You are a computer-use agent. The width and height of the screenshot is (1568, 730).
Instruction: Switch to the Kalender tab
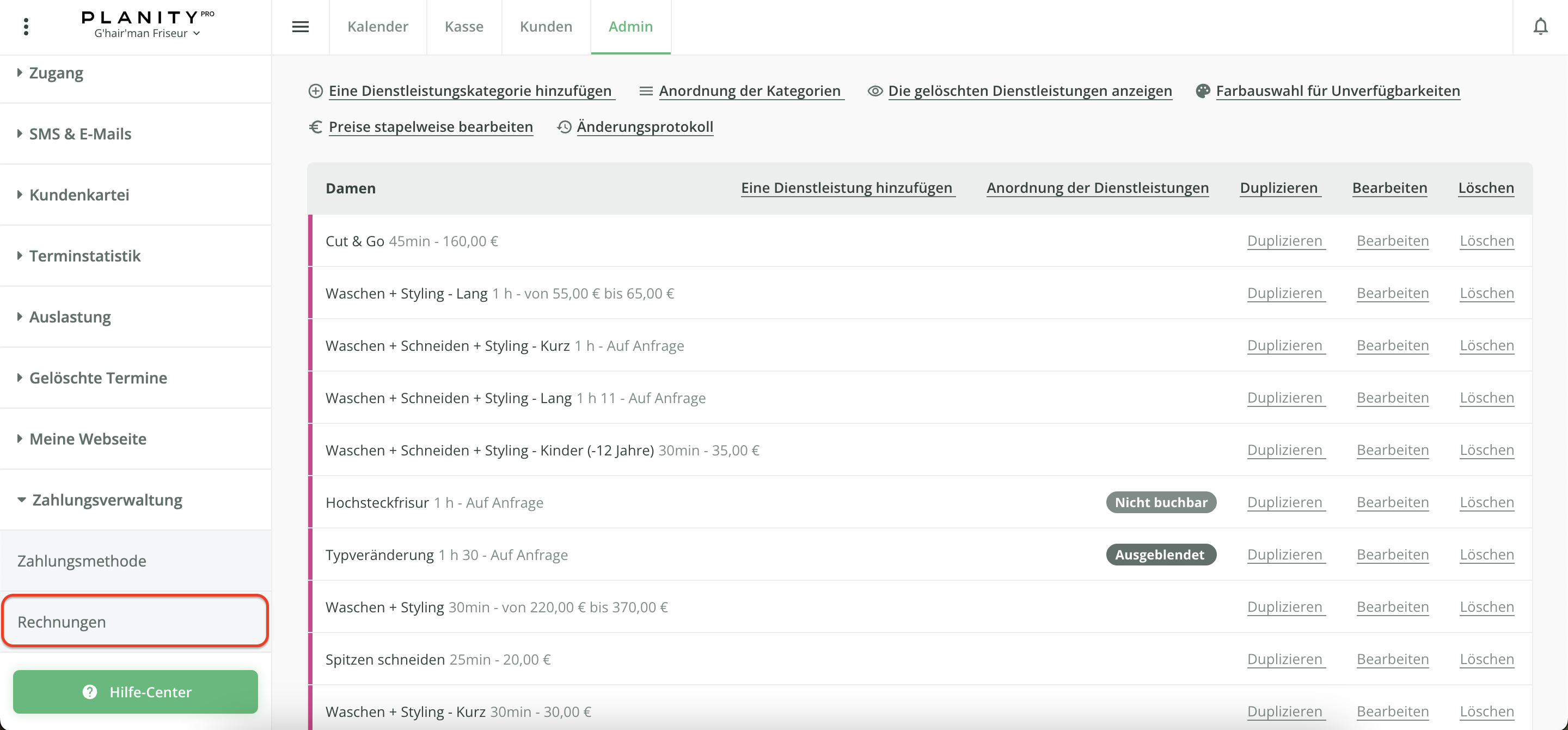(x=377, y=27)
